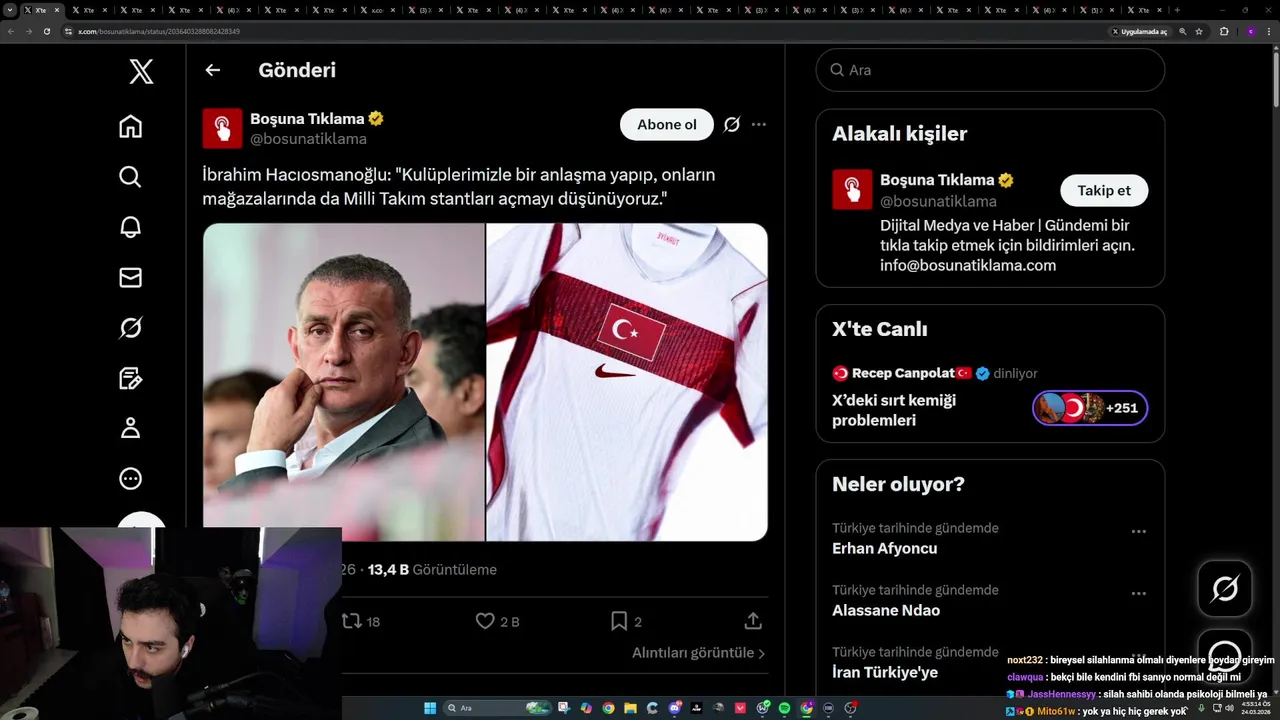
Task: Follow Boşuna Tıklama via Takip et
Action: pos(1104,190)
